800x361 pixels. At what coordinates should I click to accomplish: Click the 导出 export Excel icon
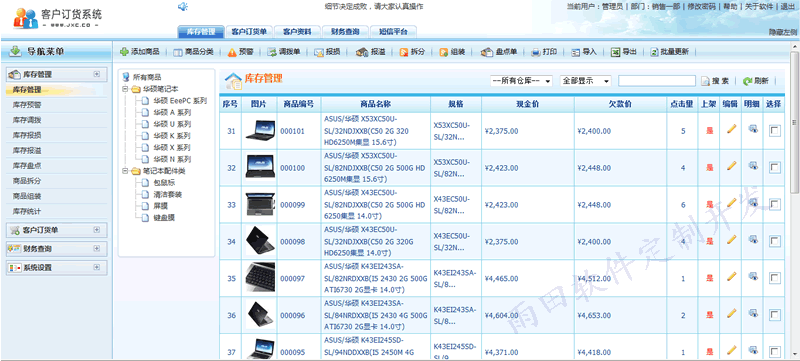tap(616, 52)
